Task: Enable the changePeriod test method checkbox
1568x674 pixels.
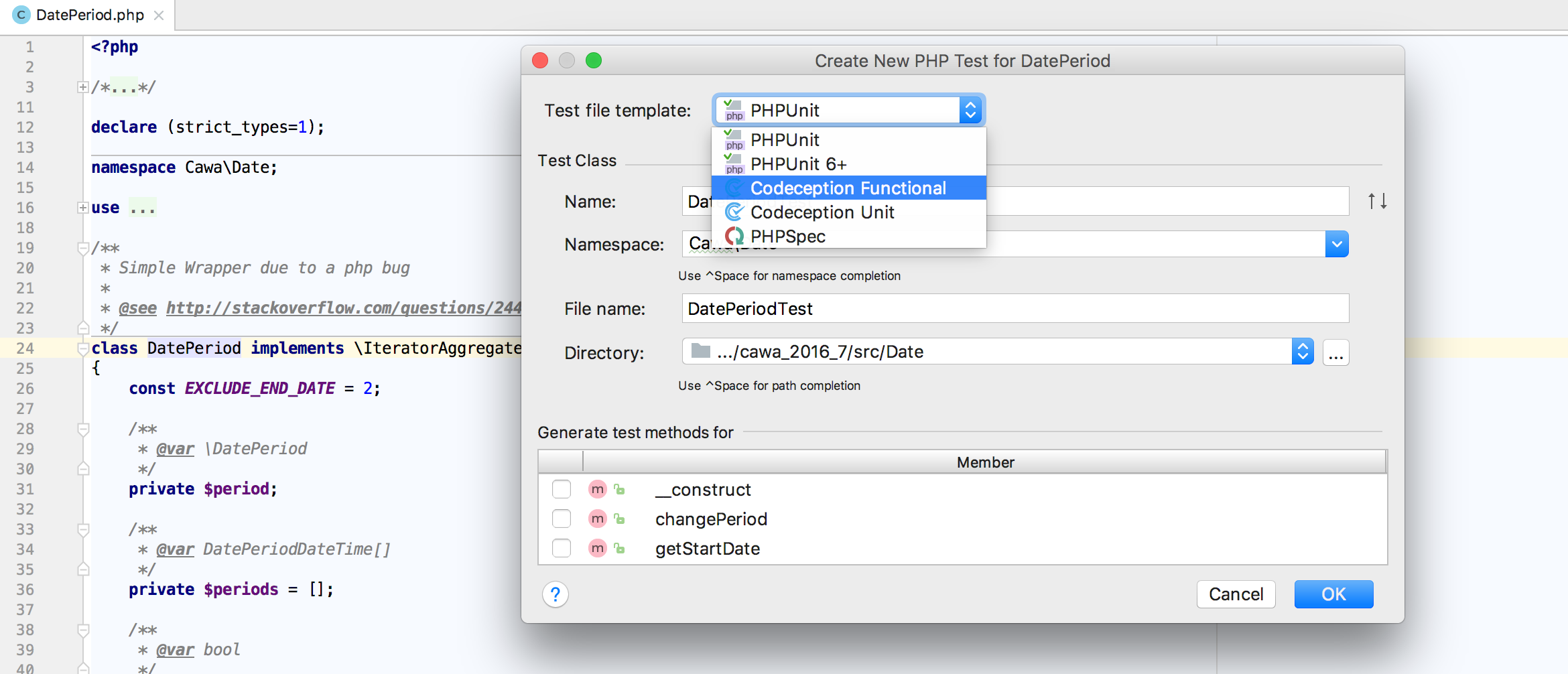Action: (x=562, y=519)
